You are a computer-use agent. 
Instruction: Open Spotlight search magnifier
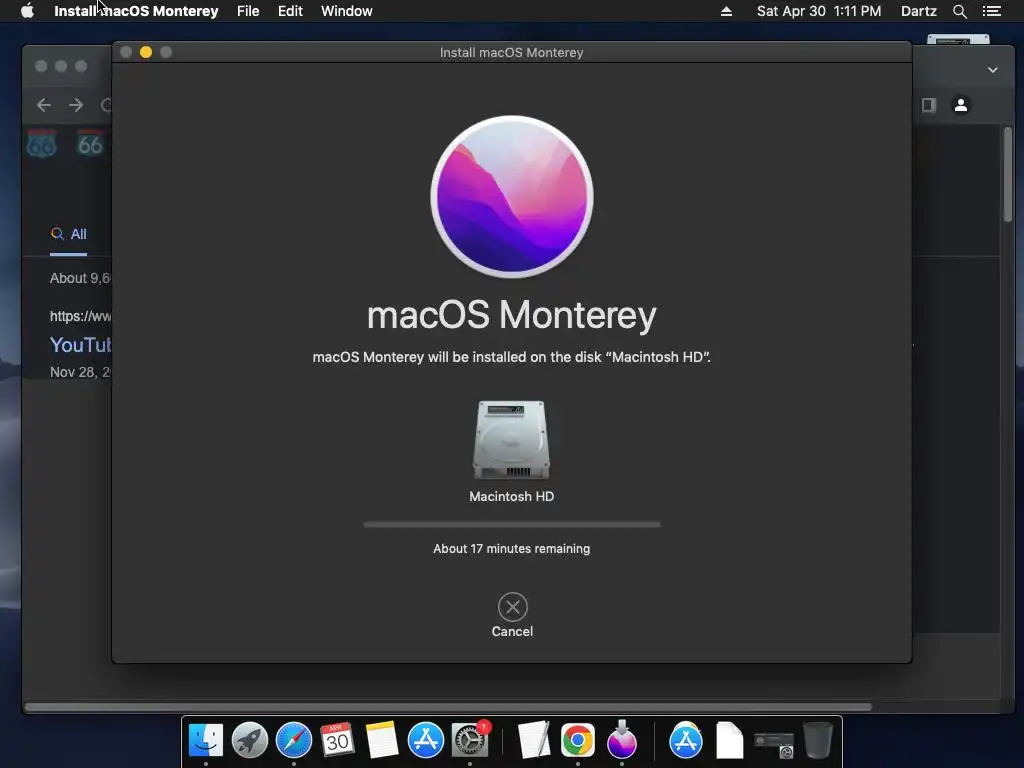point(959,11)
